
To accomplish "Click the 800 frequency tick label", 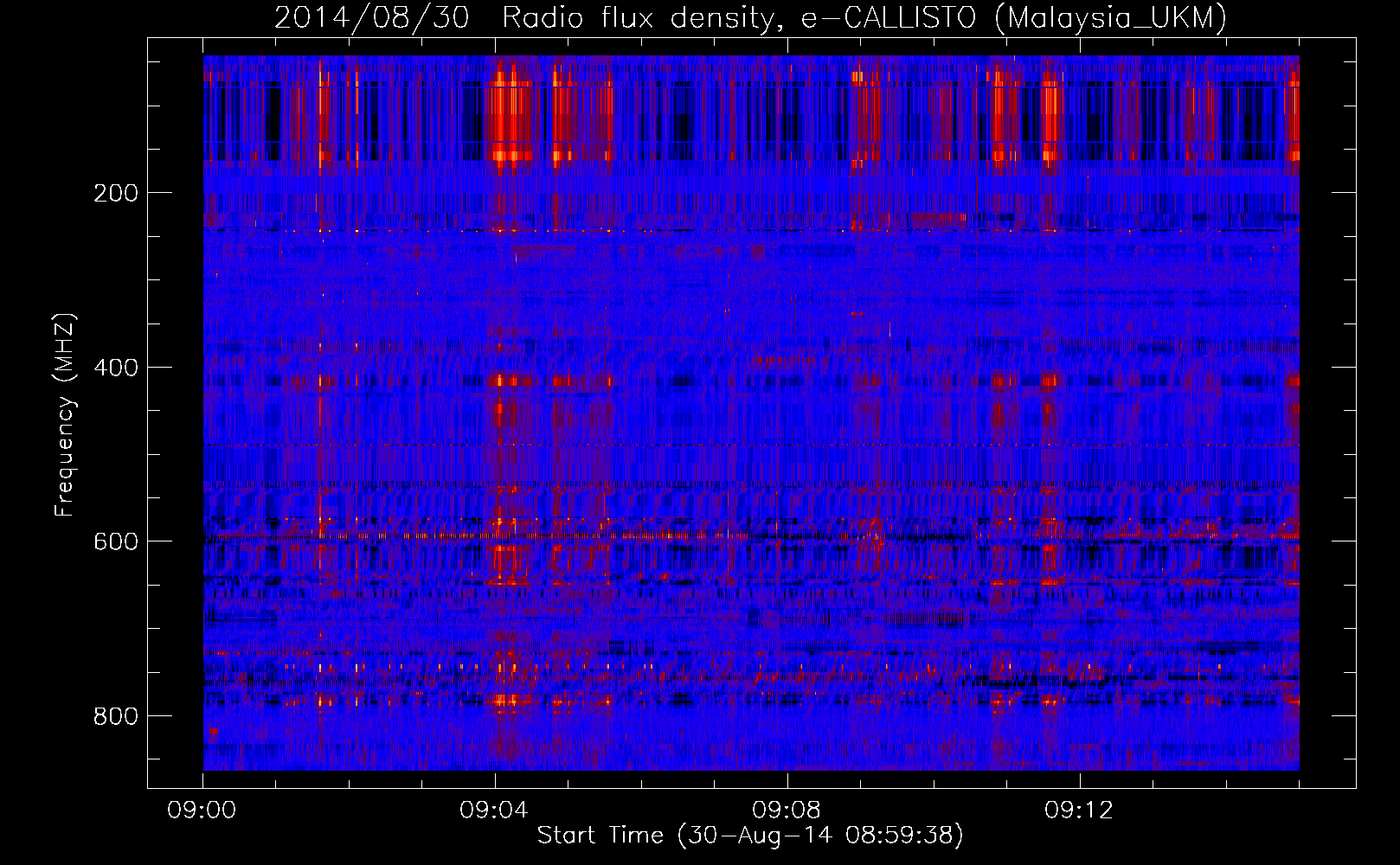I will (115, 716).
